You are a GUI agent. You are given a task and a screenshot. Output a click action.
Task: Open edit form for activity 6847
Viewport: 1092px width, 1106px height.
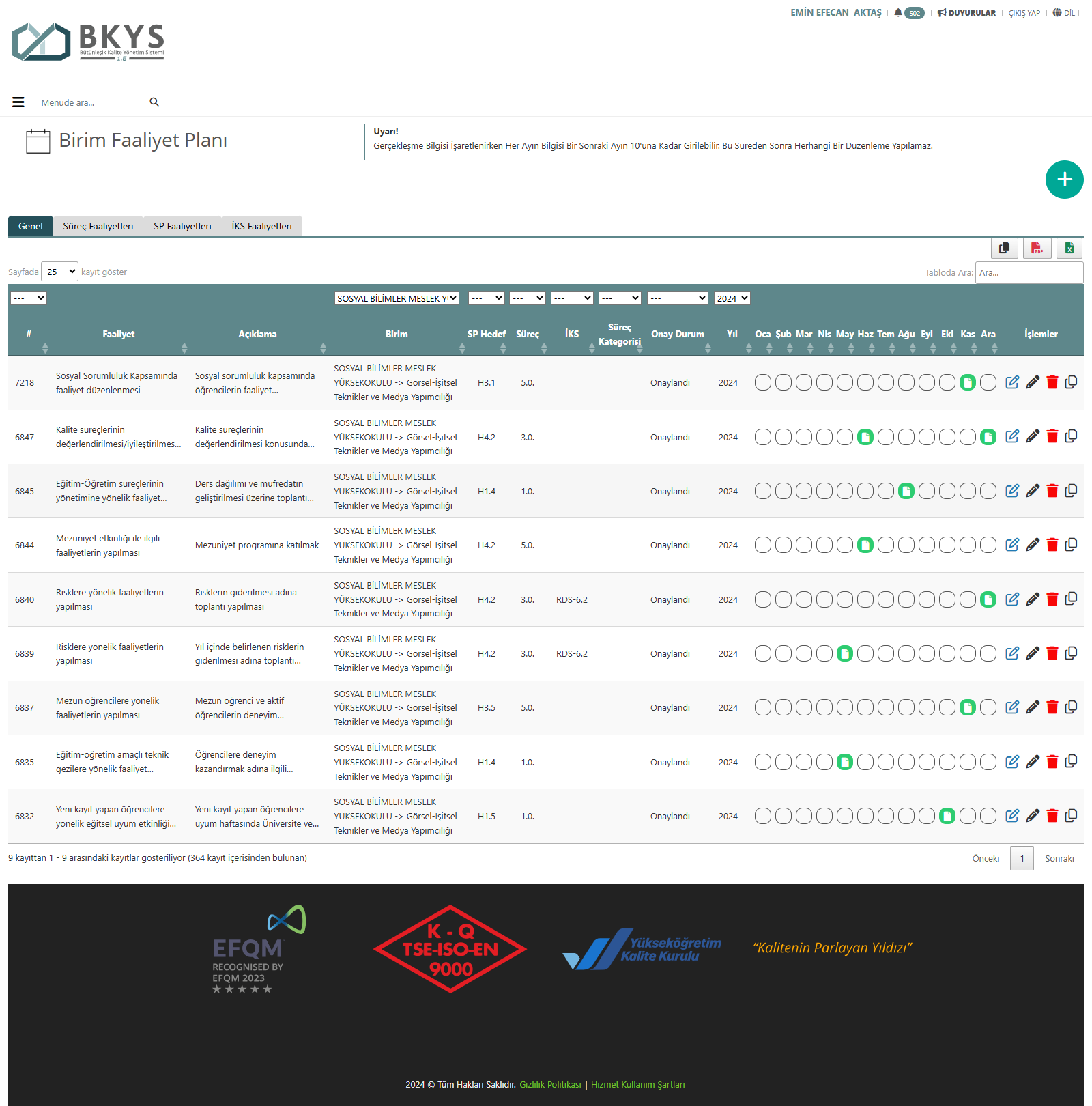click(1012, 436)
